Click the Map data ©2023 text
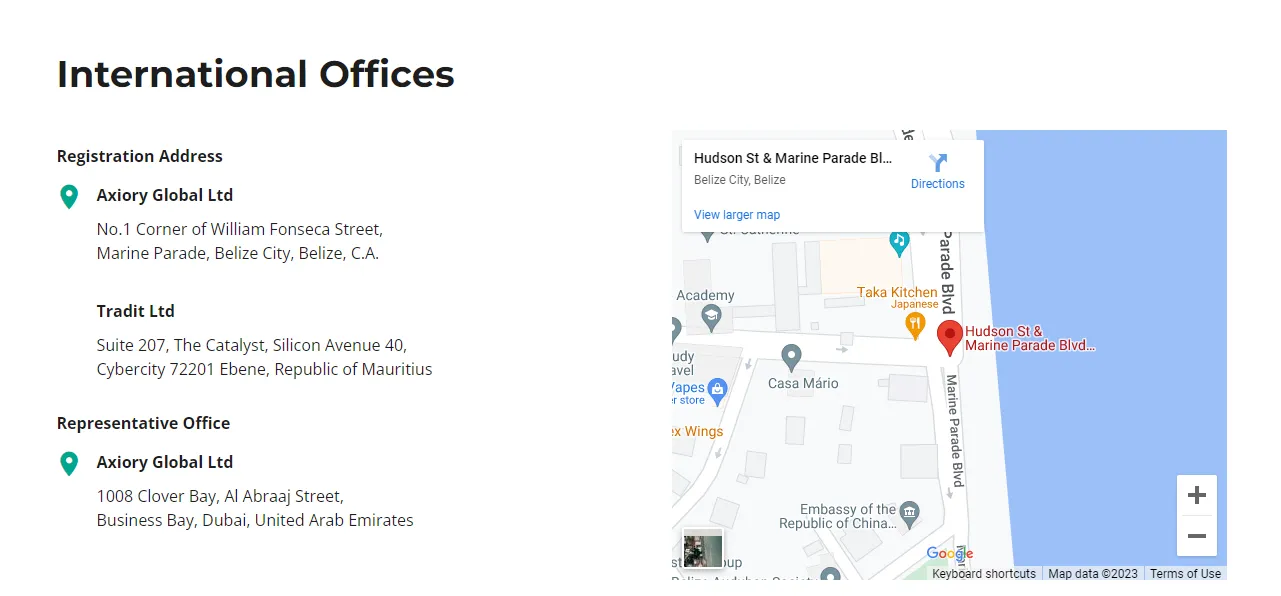Image resolution: width=1281 pixels, height=596 pixels. point(1093,574)
